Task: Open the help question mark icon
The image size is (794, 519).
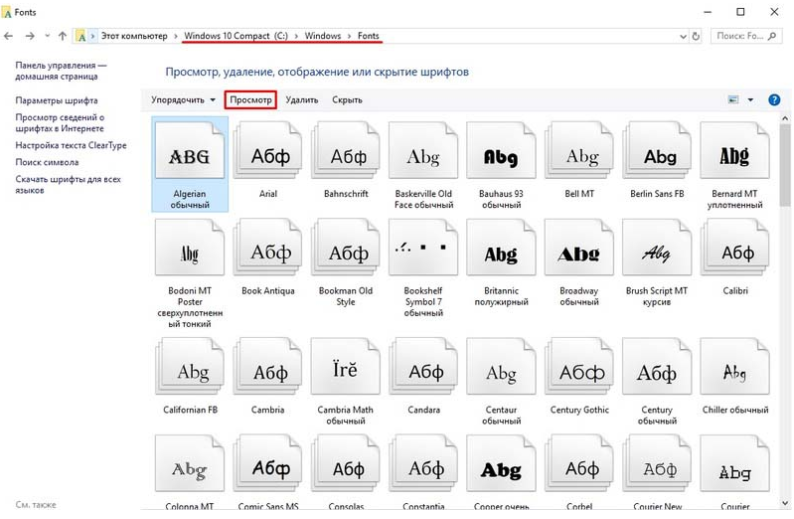Action: point(774,100)
